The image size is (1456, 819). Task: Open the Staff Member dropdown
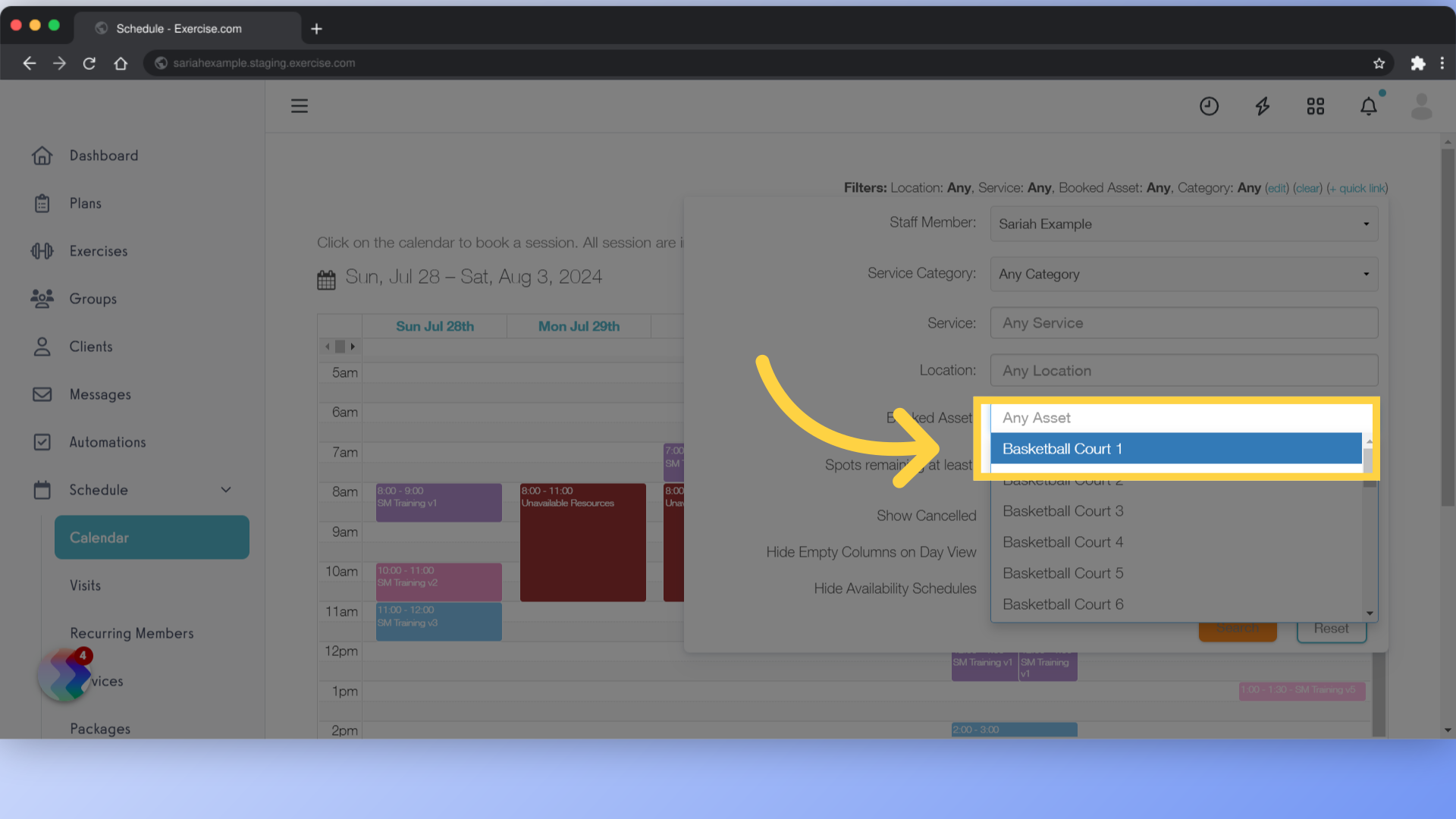[x=1184, y=224]
